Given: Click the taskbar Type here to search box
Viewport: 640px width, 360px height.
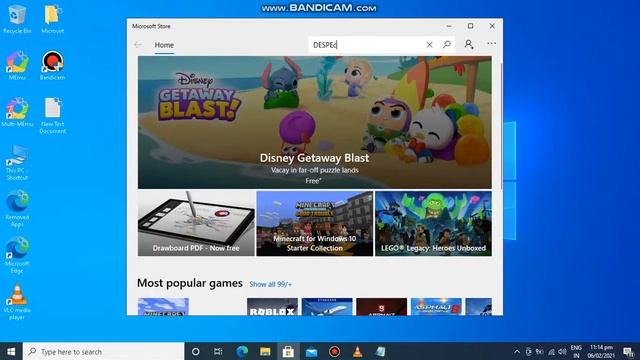Looking at the screenshot, I should [x=104, y=351].
